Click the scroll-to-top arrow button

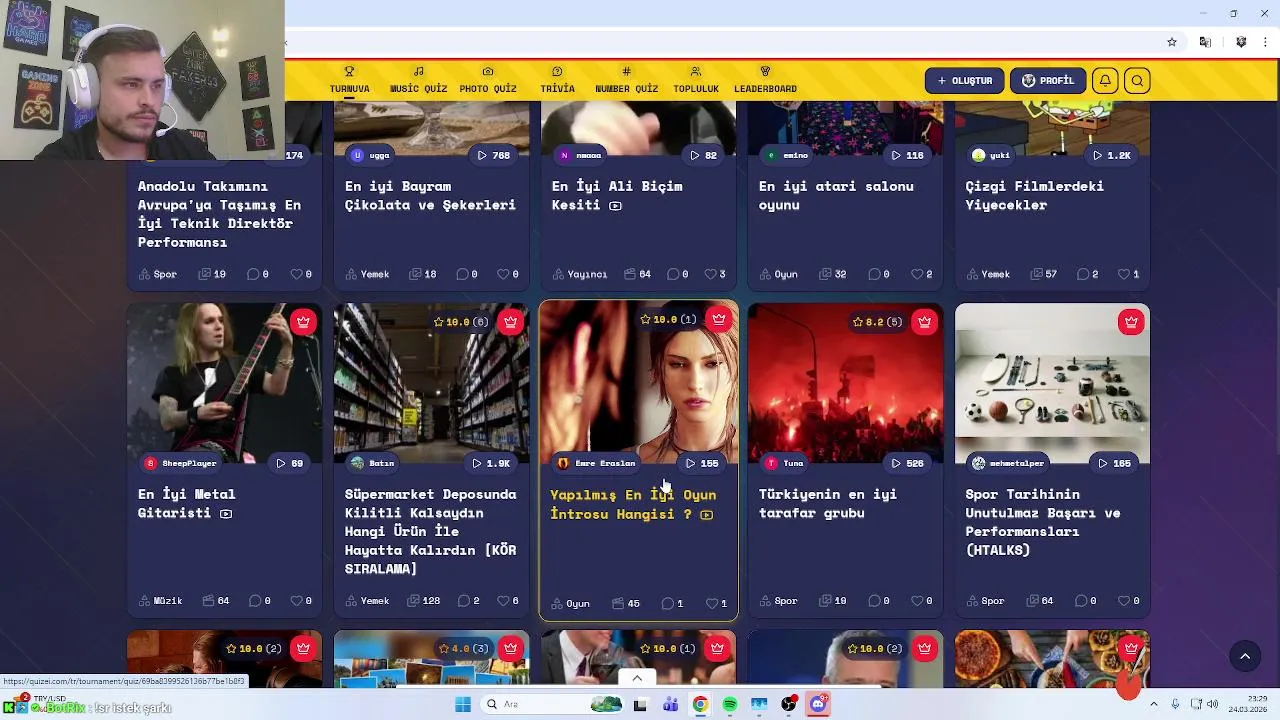pos(1245,656)
